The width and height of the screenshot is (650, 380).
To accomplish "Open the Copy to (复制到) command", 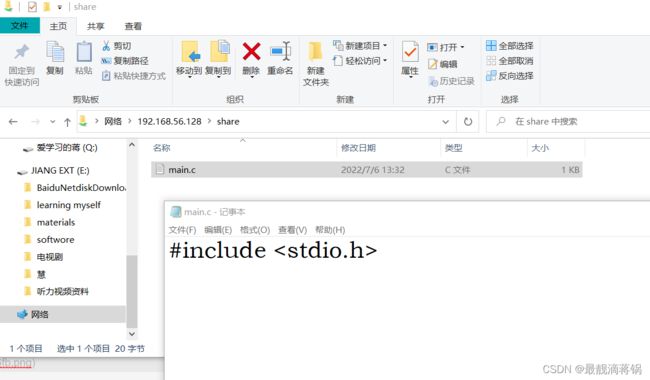I will pos(218,59).
